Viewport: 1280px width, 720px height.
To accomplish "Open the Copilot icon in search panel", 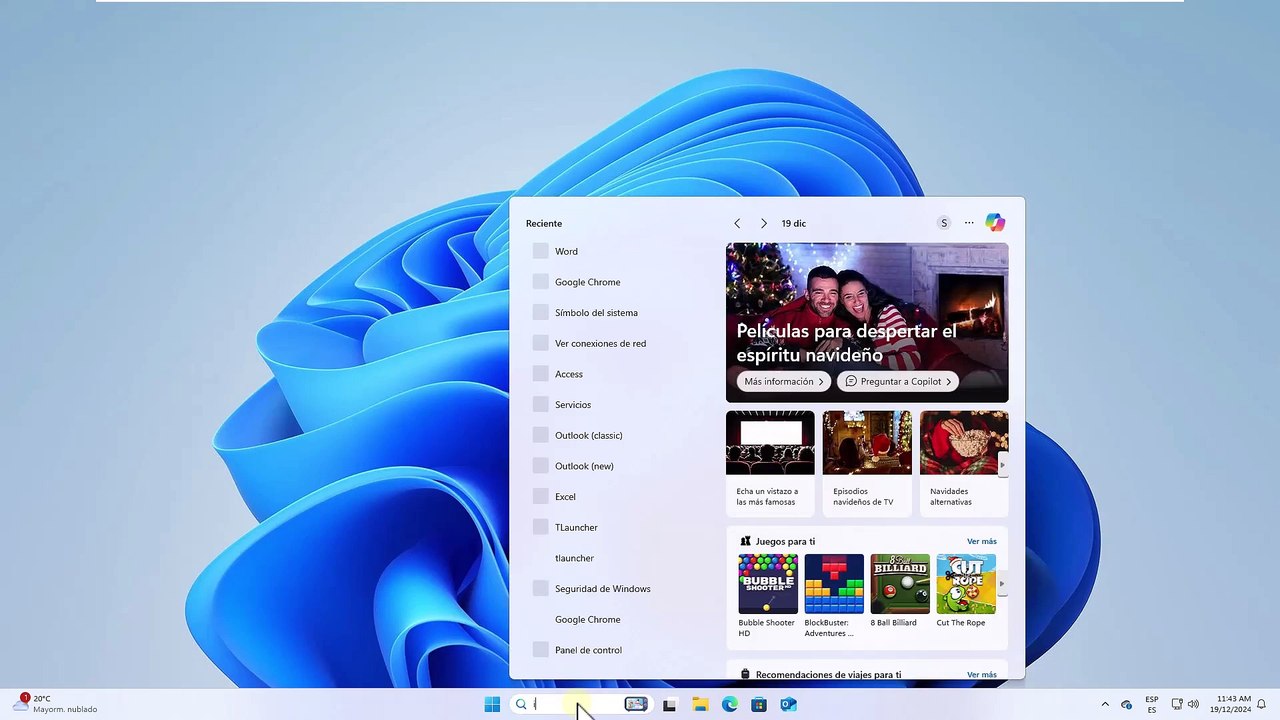I will click(x=995, y=223).
